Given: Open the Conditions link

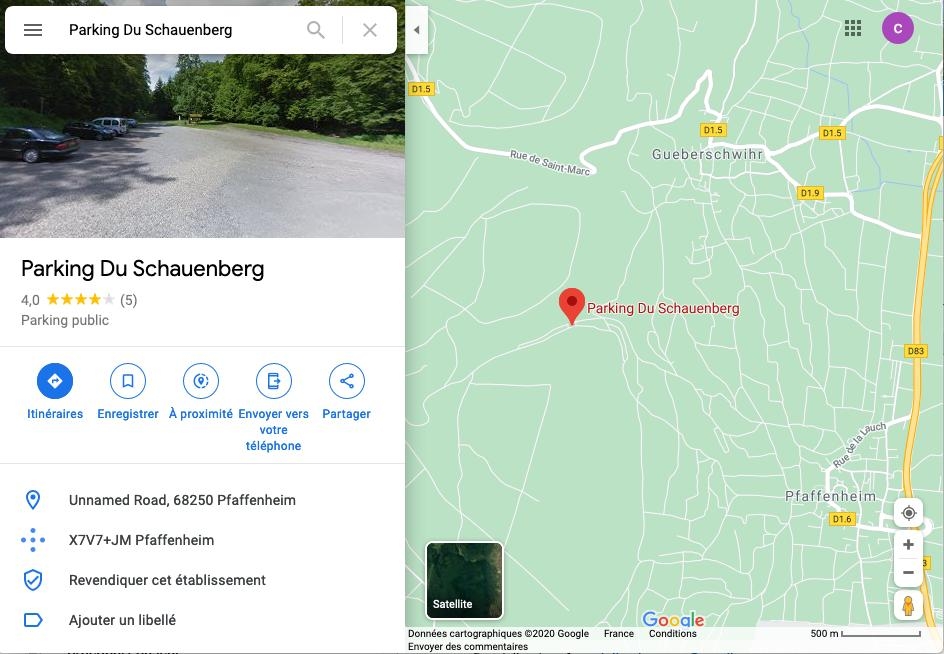Looking at the screenshot, I should 672,634.
